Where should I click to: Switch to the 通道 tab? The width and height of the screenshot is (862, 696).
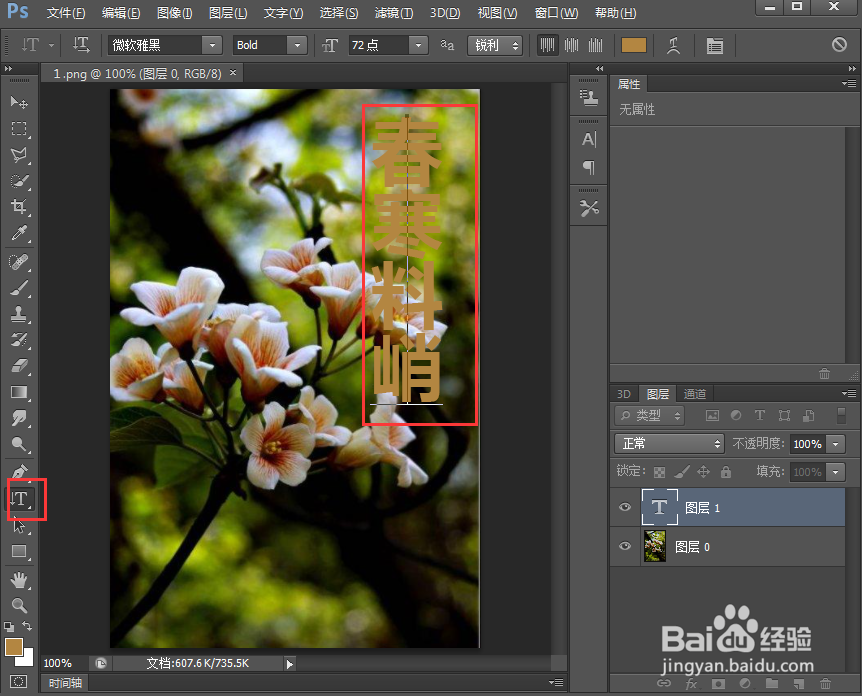pos(694,394)
